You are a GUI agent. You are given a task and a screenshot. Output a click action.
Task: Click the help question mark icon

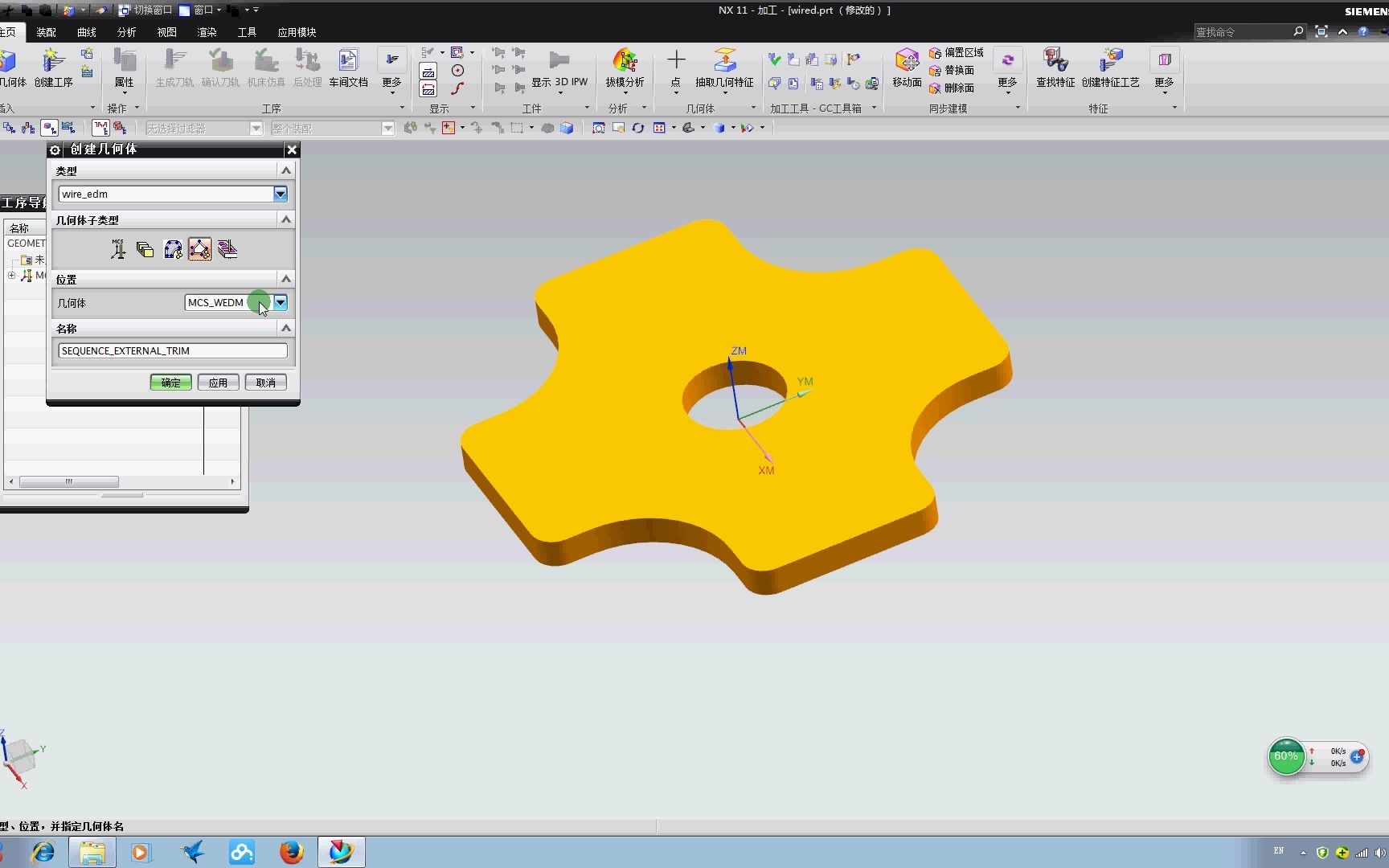pos(1363,31)
